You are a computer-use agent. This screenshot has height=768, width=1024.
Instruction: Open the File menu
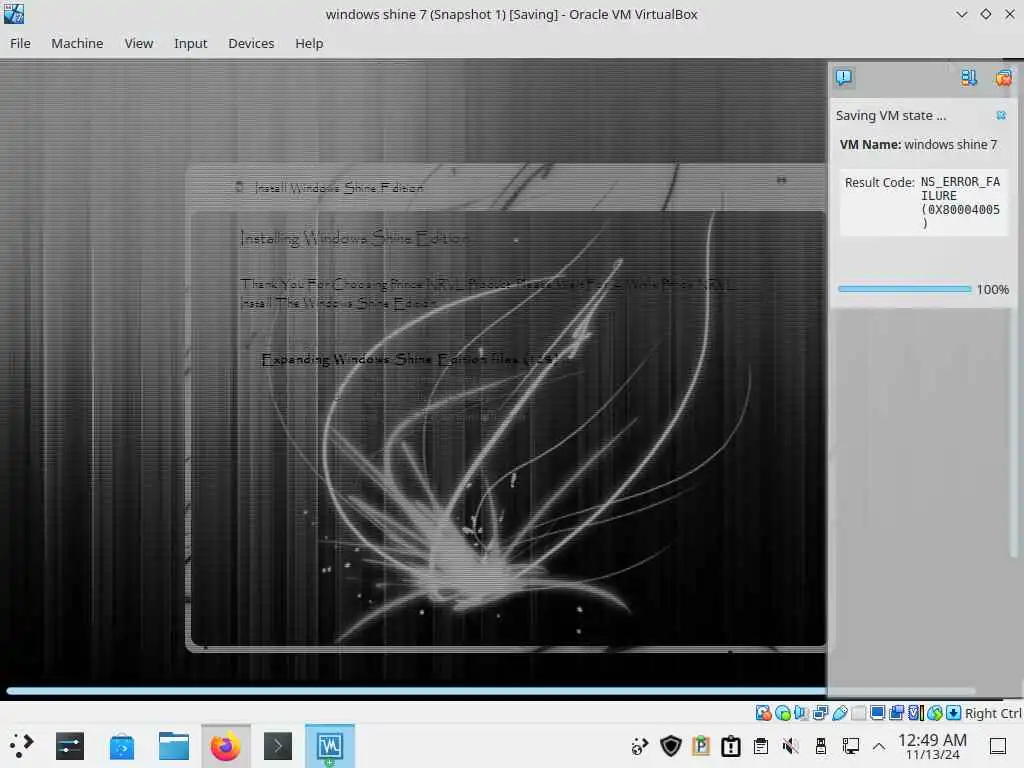click(20, 43)
